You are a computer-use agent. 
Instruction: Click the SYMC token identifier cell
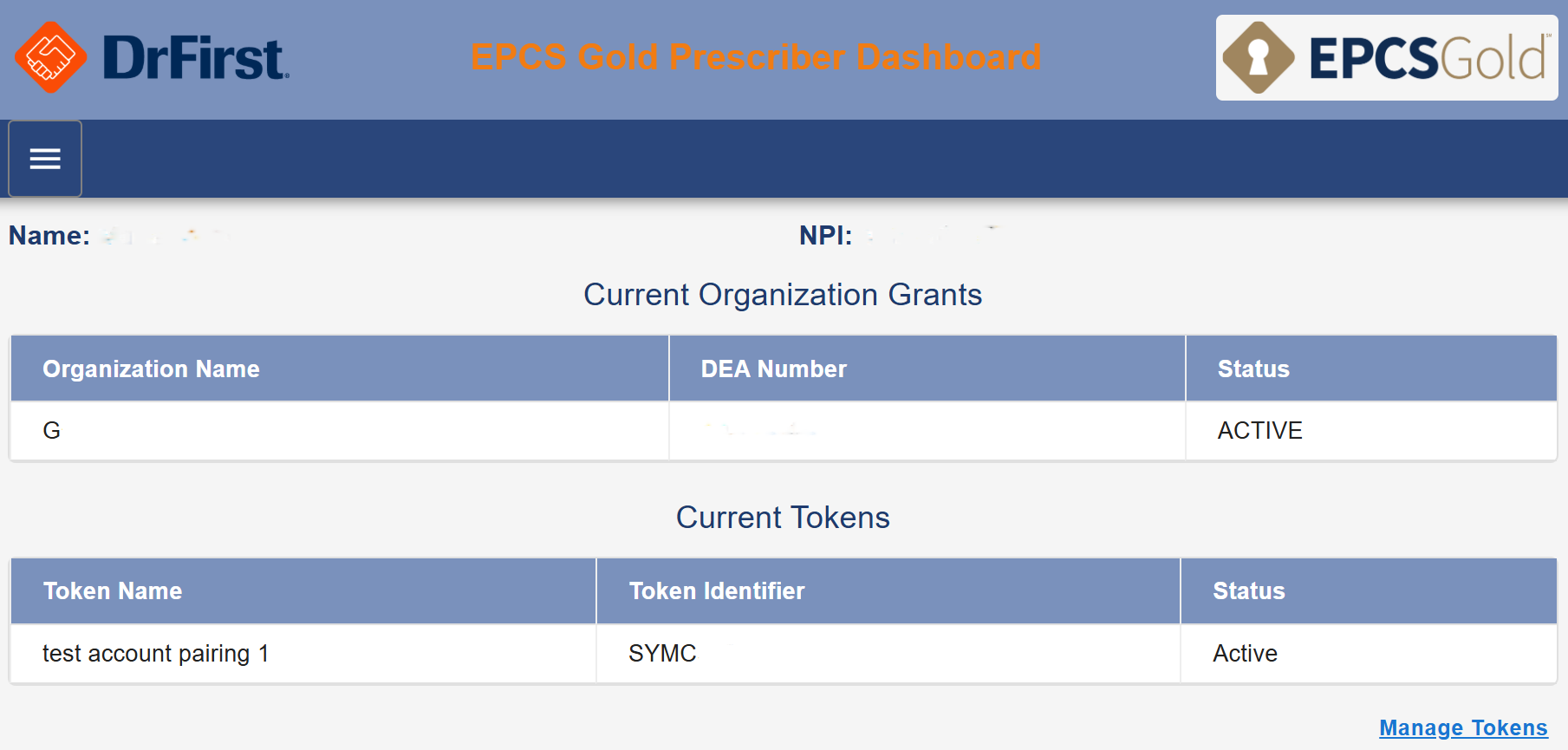[x=662, y=654]
